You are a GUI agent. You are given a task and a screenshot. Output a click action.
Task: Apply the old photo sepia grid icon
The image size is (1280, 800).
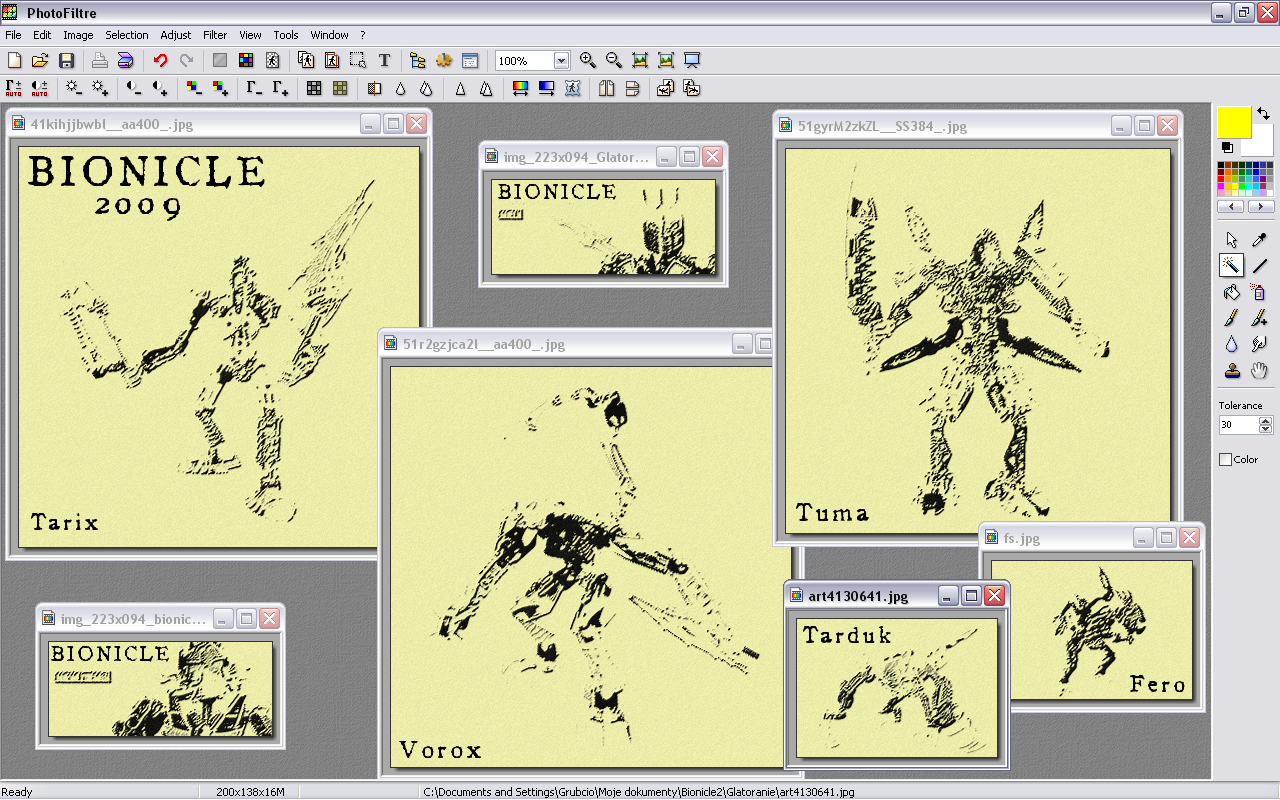click(x=340, y=89)
